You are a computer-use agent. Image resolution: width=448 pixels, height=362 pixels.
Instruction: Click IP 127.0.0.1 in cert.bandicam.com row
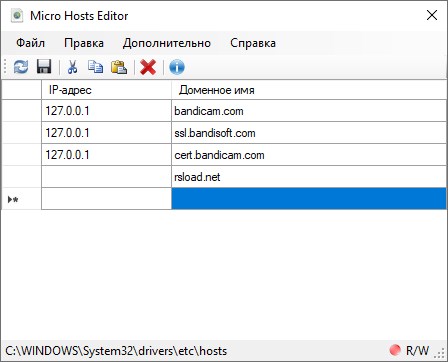pyautogui.click(x=106, y=155)
